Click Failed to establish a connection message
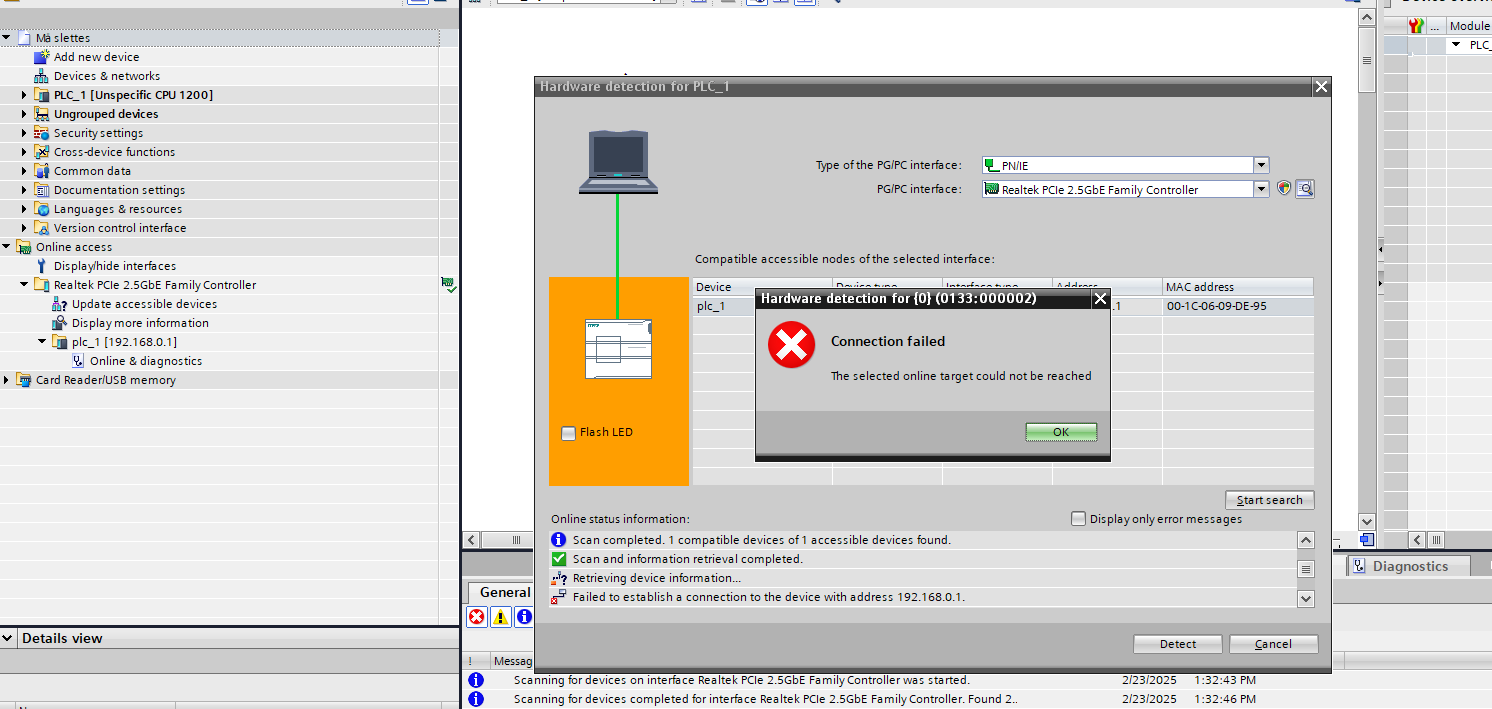This screenshot has height=709, width=1492. (x=768, y=597)
